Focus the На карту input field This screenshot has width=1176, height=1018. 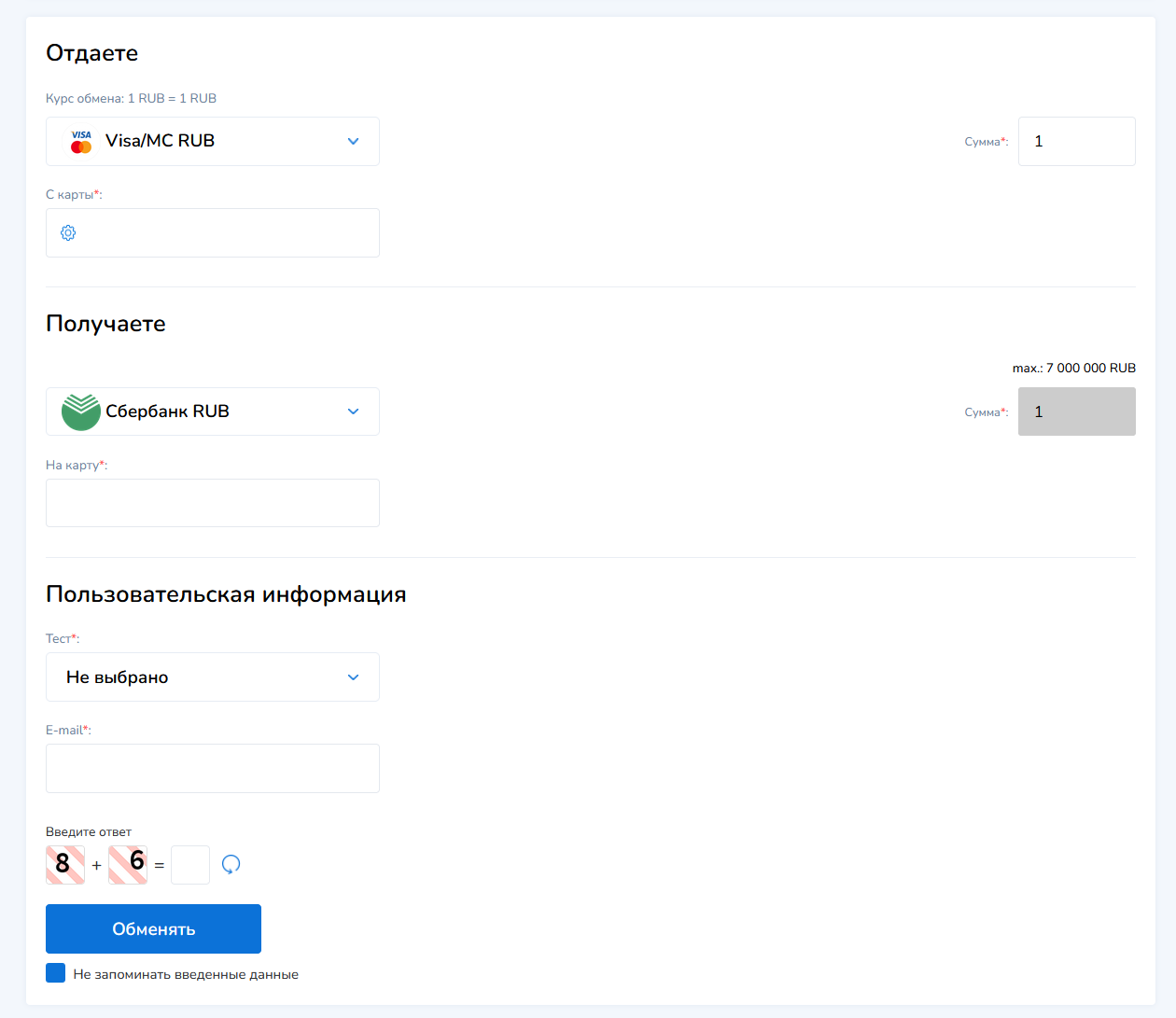click(x=213, y=503)
